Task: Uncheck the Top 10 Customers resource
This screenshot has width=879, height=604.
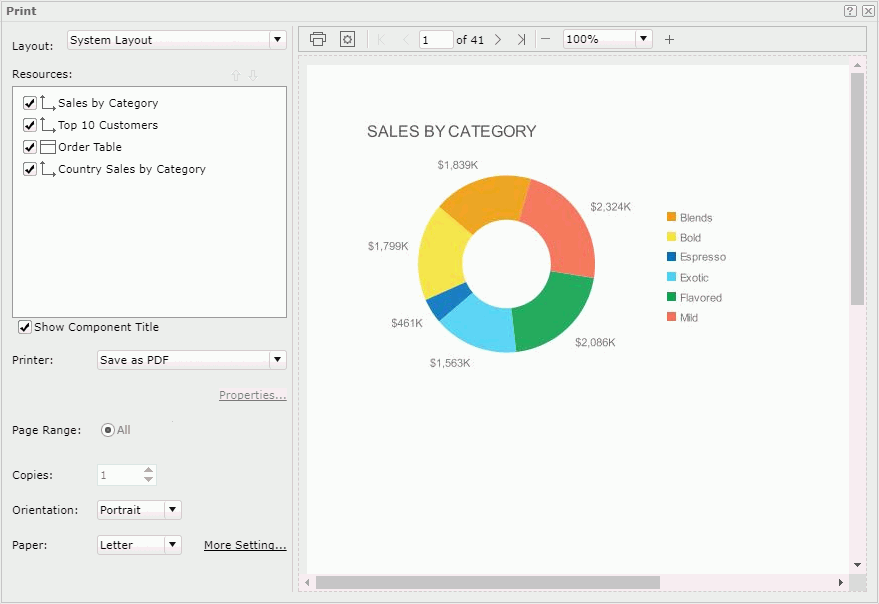Action: tap(29, 124)
